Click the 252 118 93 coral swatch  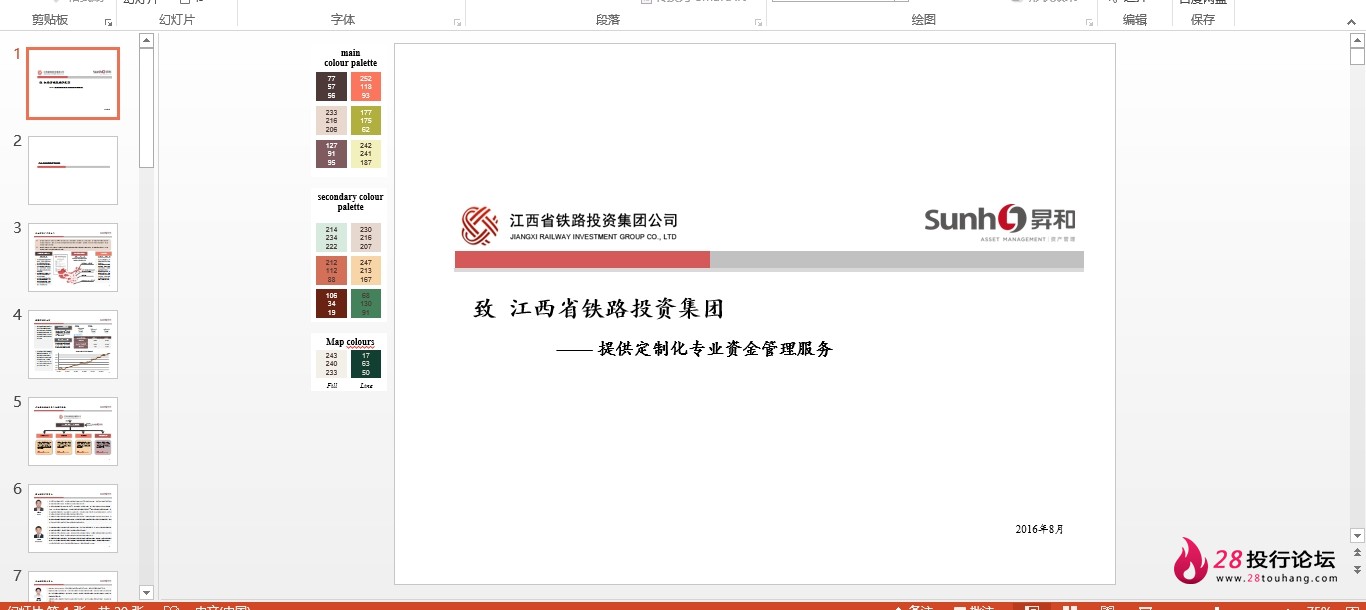point(366,86)
